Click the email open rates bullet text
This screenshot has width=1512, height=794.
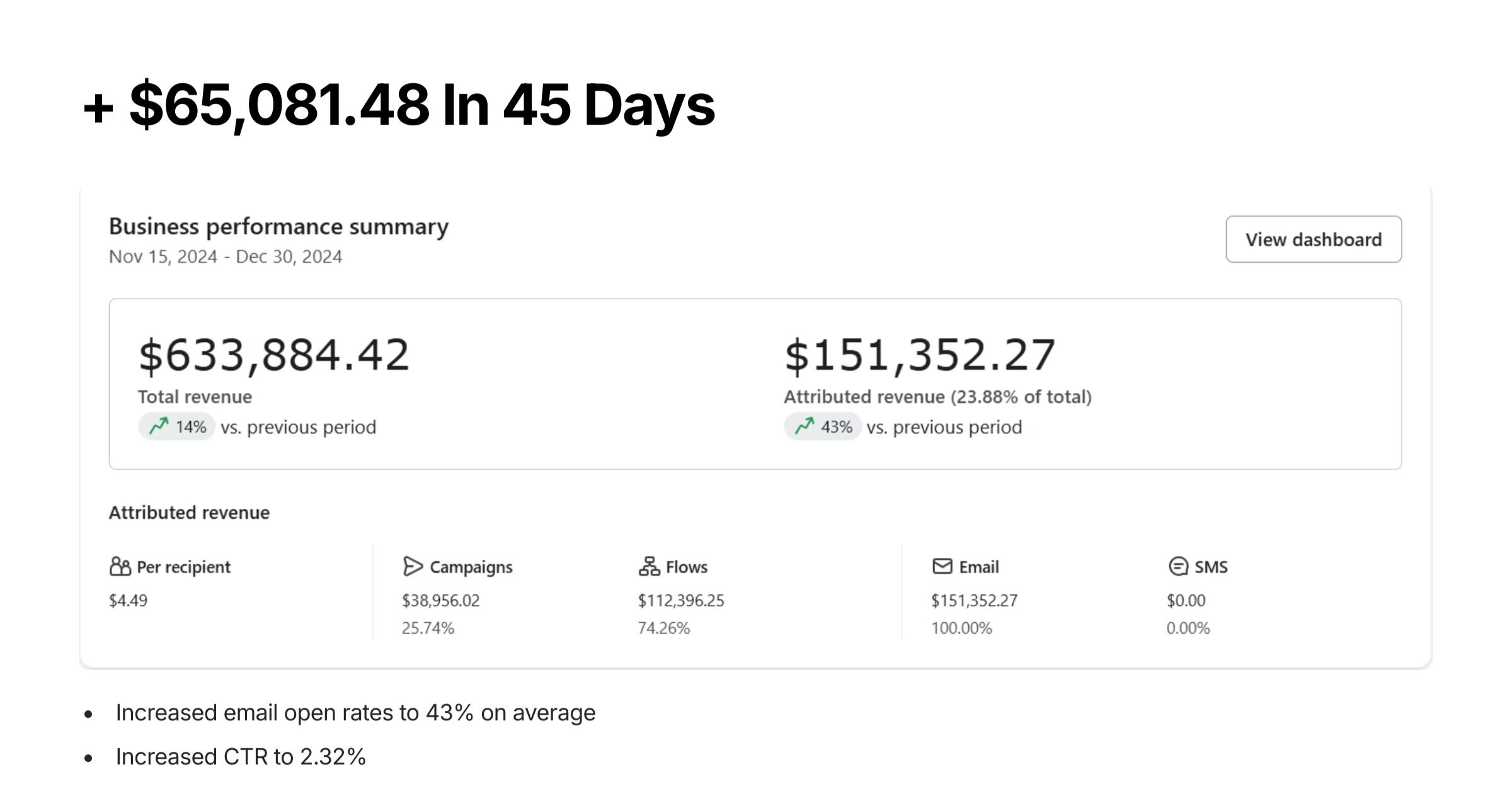[x=355, y=713]
